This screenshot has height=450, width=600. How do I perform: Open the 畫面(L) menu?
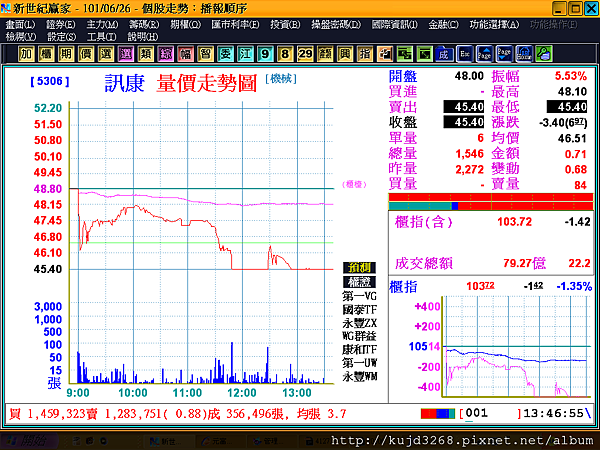click(20, 25)
